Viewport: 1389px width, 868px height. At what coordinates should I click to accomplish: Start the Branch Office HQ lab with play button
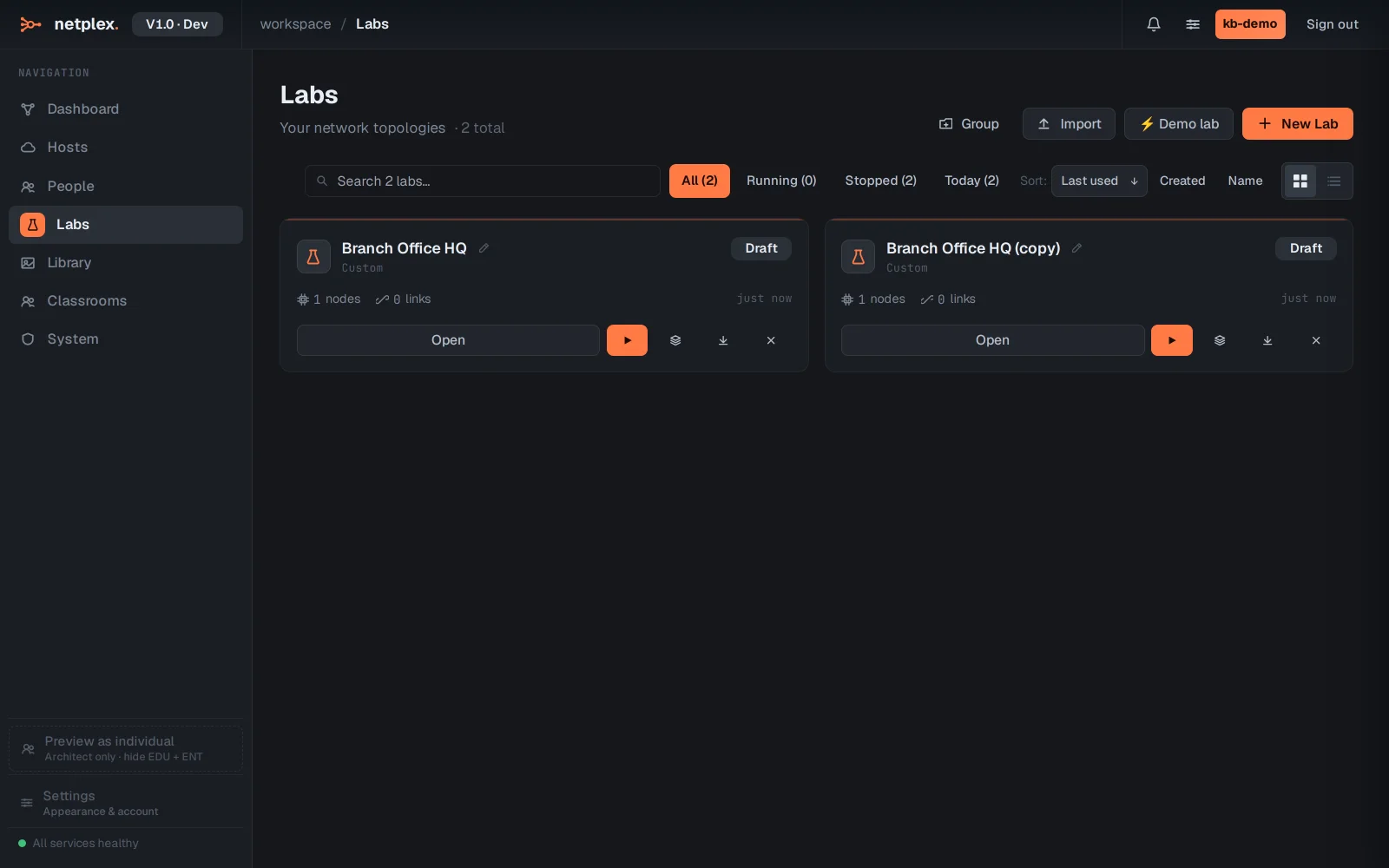627,340
